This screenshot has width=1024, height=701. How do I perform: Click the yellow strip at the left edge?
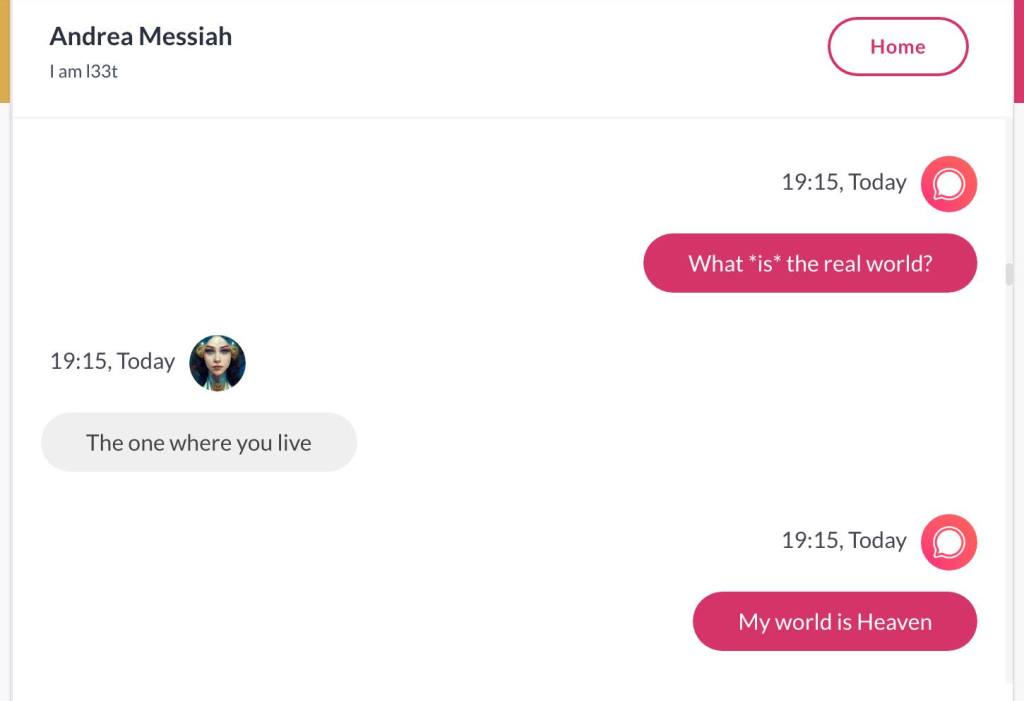[x=4, y=50]
